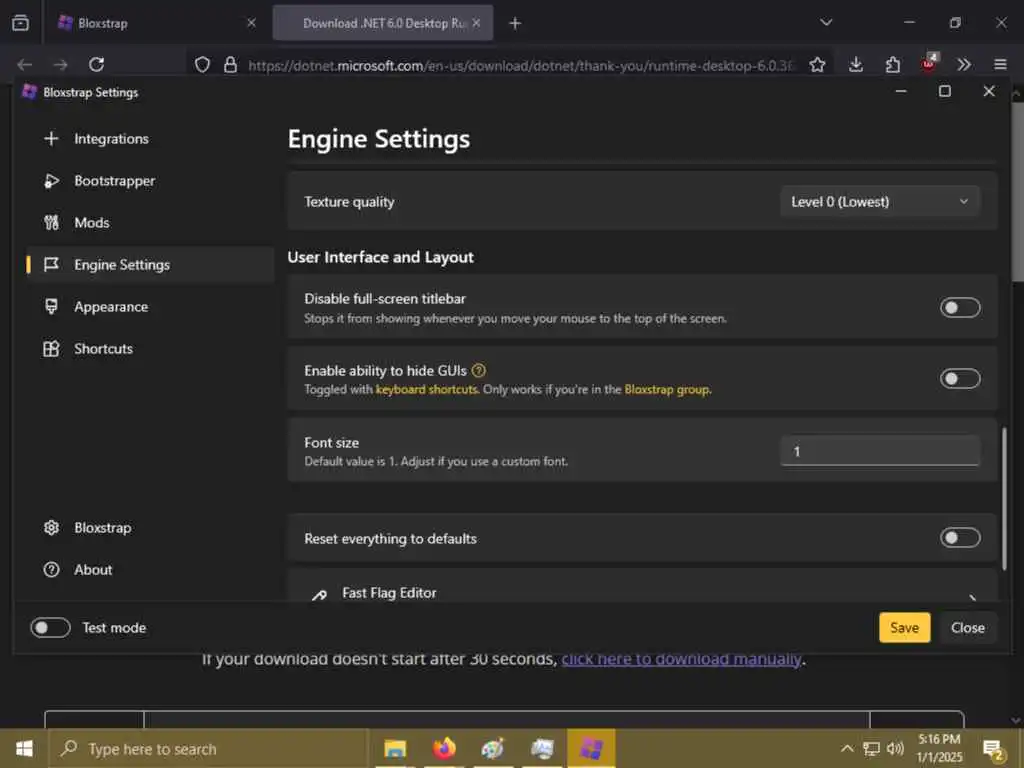
Task: Reload the current browser page
Action: pyautogui.click(x=97, y=65)
